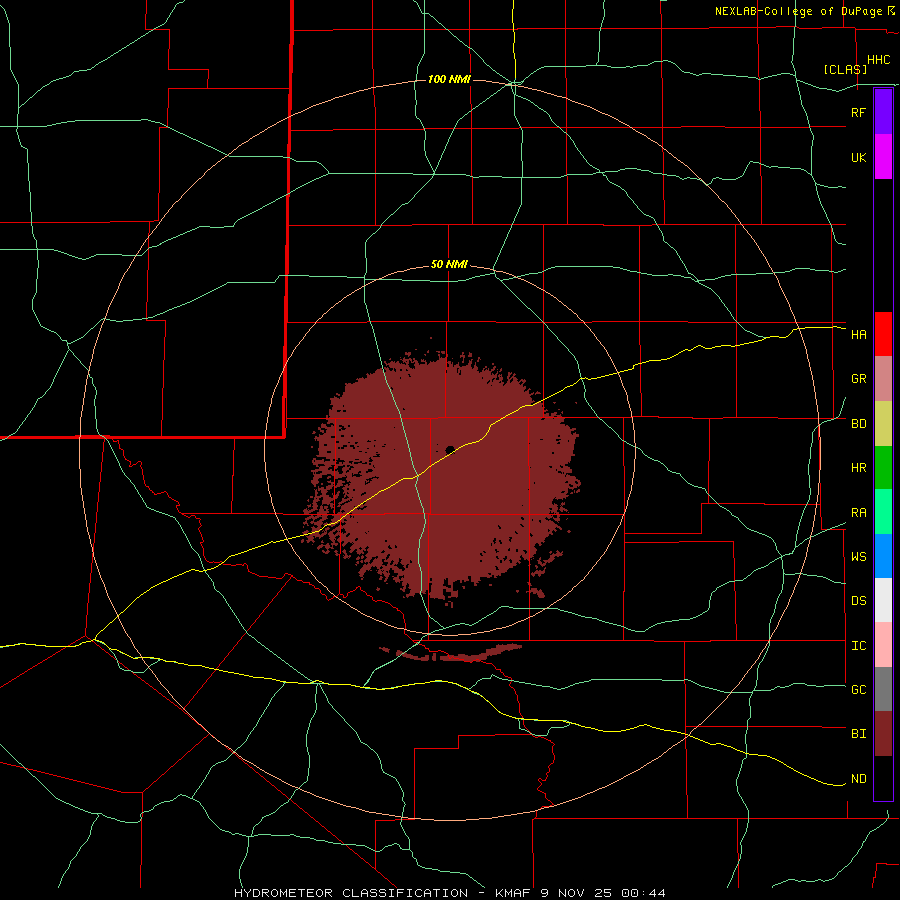
Task: Click the DS white legend swatch
Action: 883,600
